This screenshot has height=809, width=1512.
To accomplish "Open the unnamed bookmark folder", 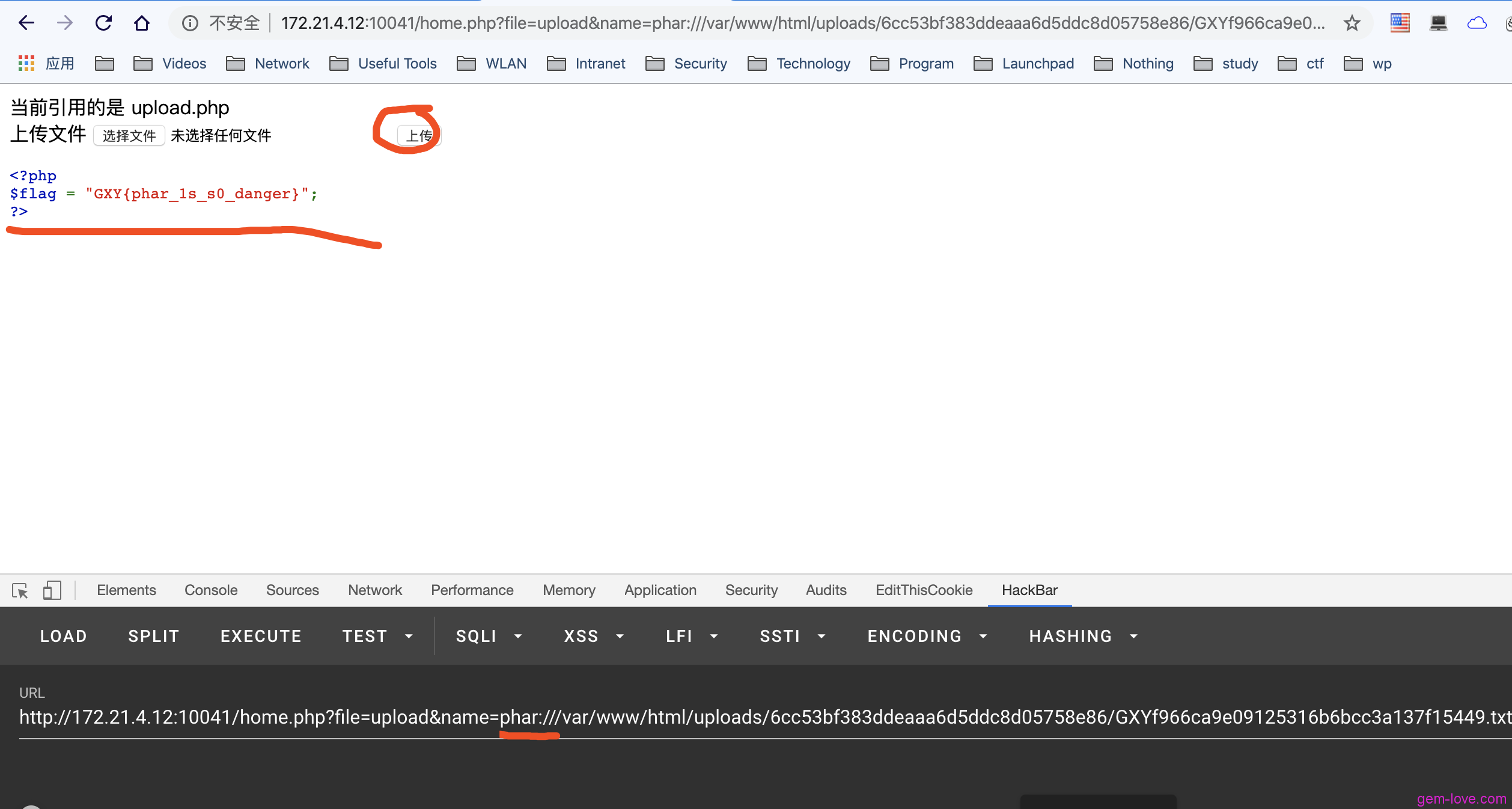I will coord(105,63).
